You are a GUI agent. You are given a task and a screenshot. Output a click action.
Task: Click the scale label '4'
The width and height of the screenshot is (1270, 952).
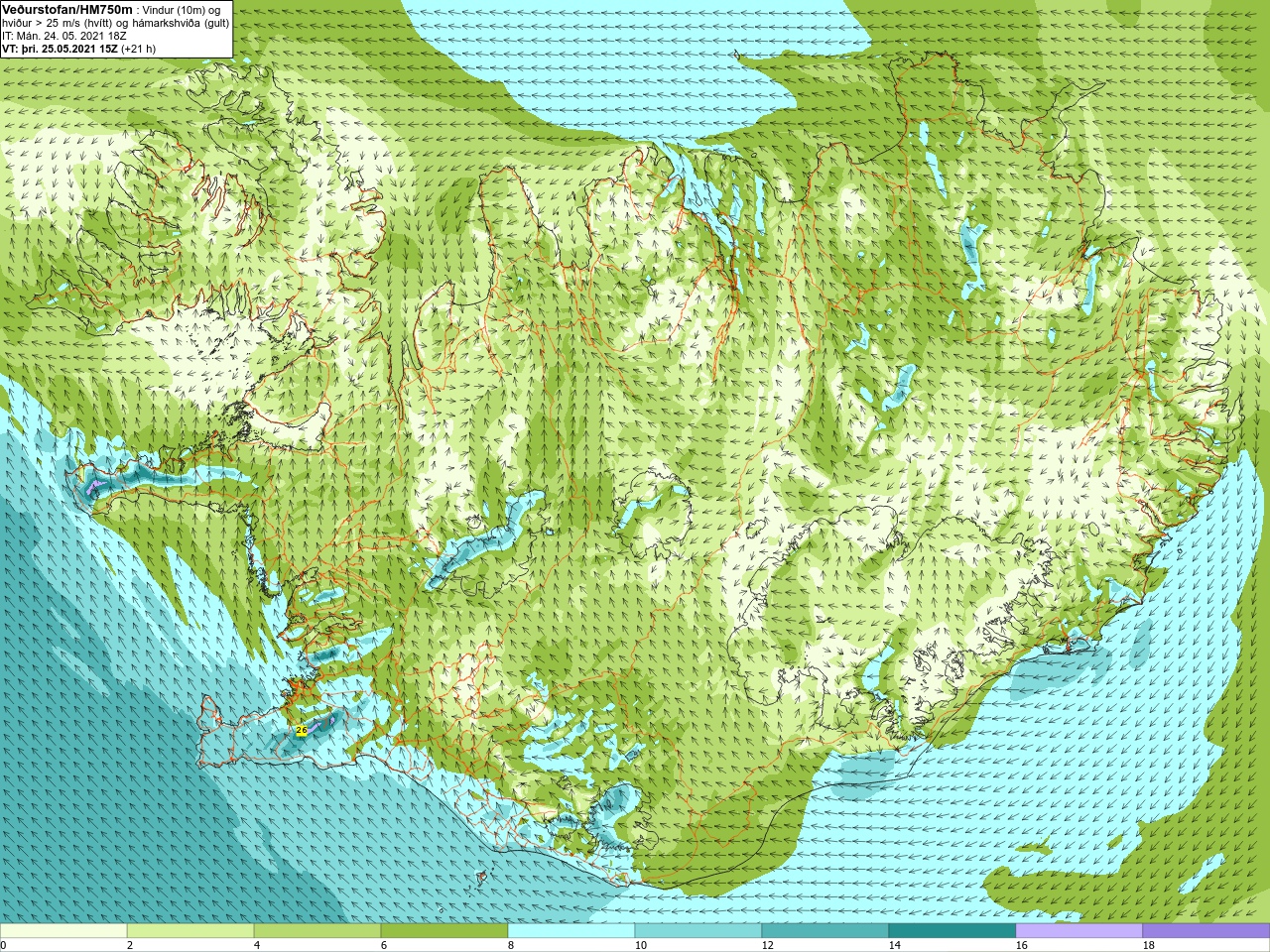coord(256,945)
